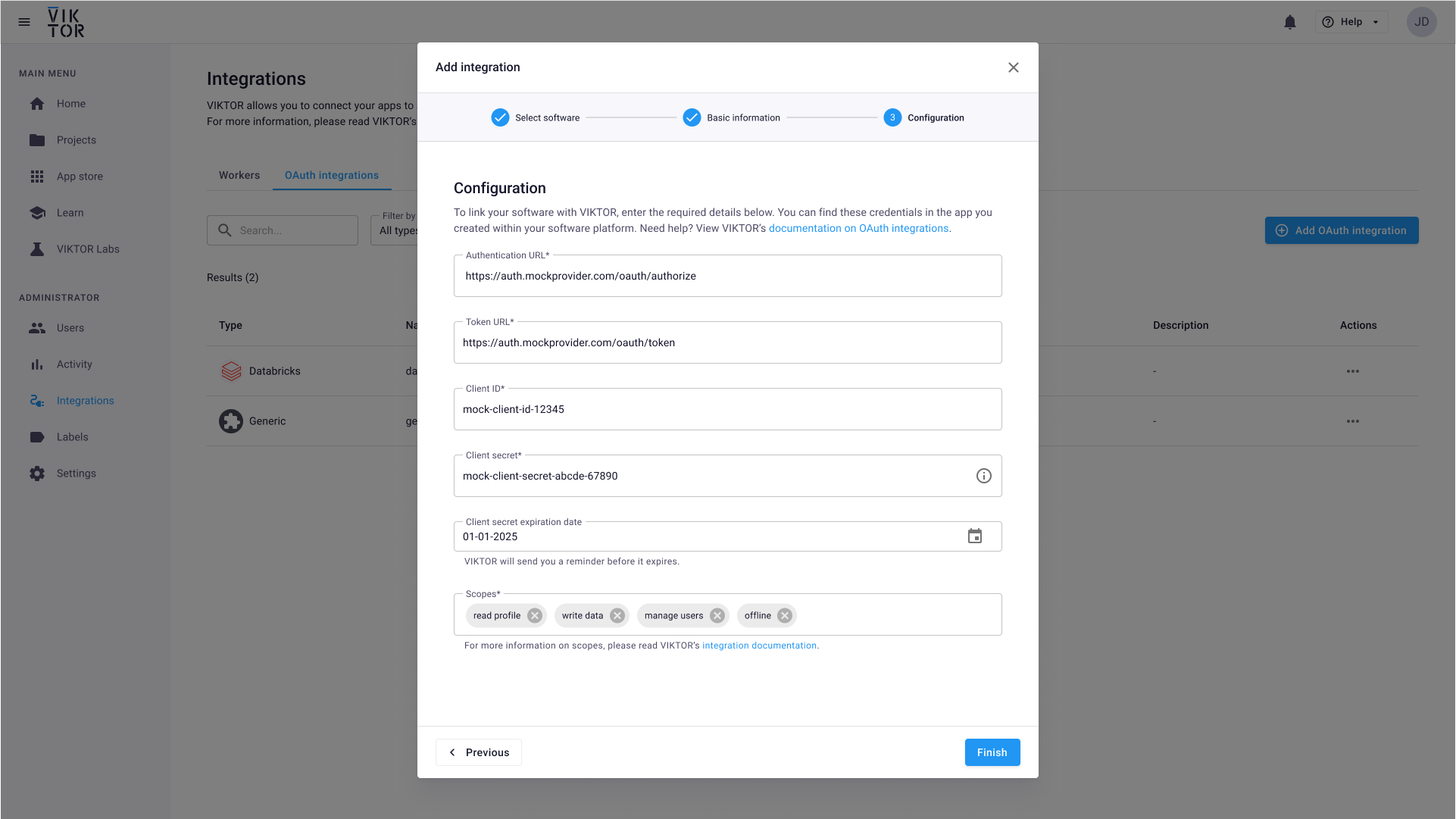Close the Add integration dialog
Image resolution: width=1456 pixels, height=819 pixels.
coord(1014,67)
